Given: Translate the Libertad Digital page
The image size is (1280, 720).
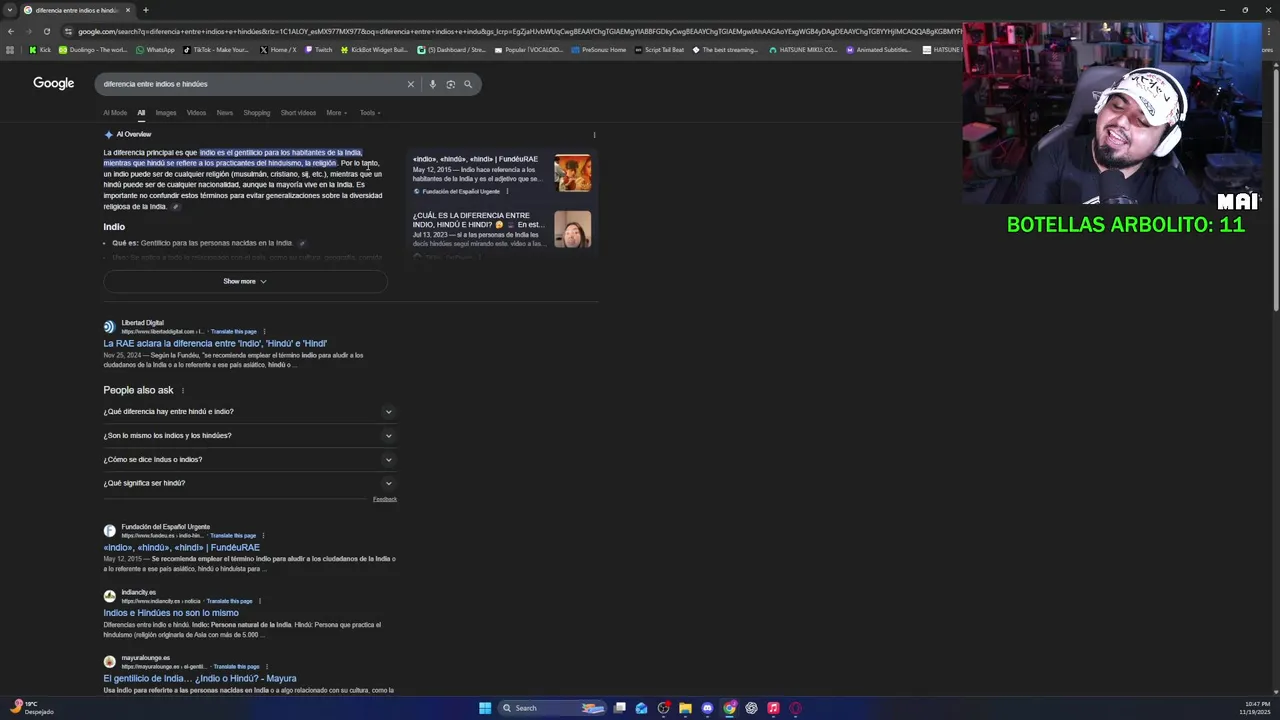Looking at the screenshot, I should pos(234,331).
